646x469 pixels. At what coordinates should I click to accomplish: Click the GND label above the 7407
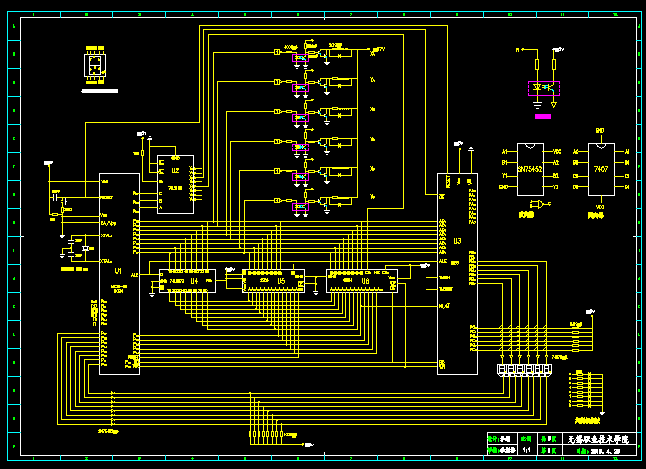tap(600, 131)
